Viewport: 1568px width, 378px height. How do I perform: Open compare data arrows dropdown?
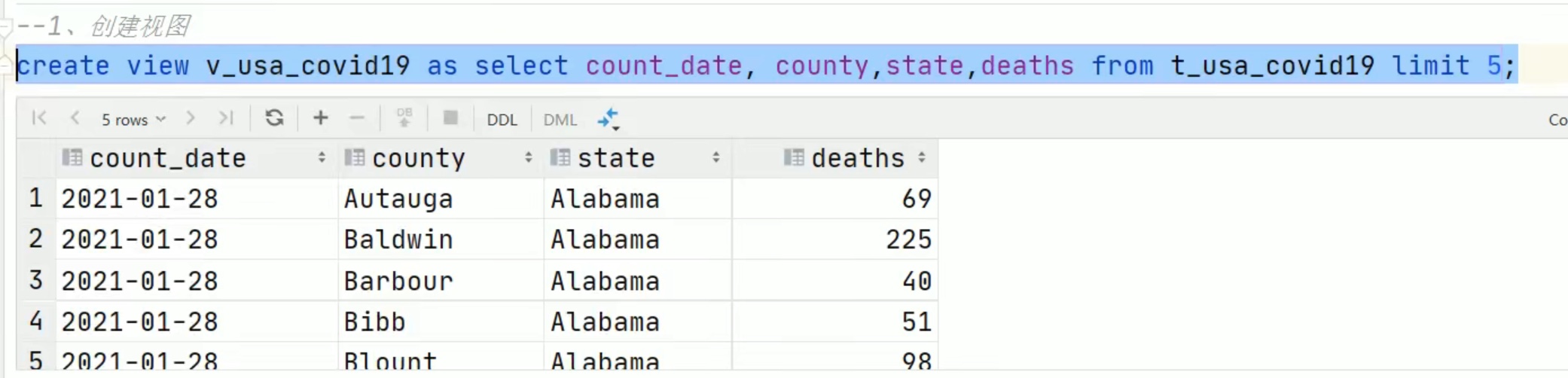pos(609,119)
